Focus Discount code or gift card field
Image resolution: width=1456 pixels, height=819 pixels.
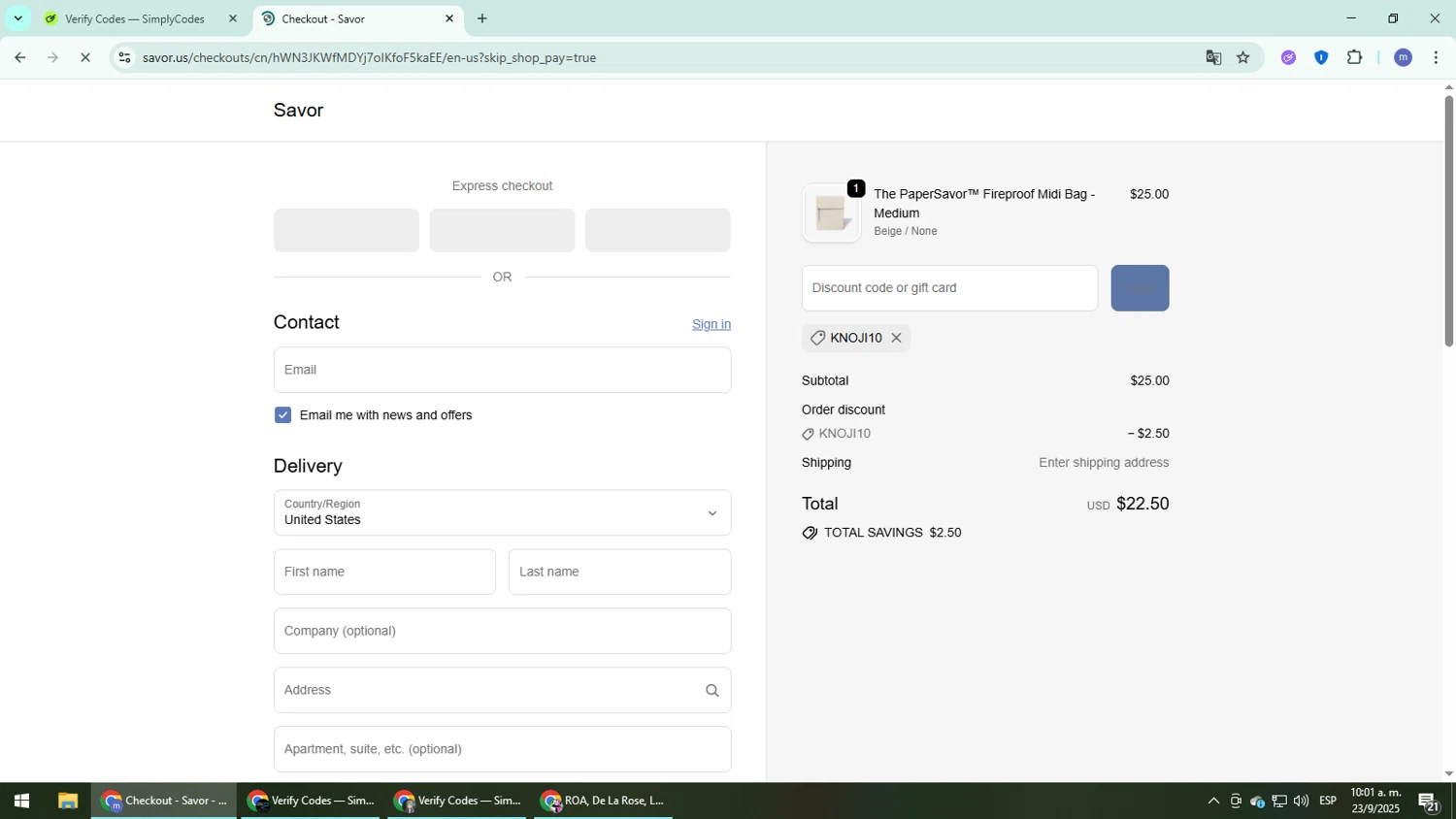(x=949, y=288)
